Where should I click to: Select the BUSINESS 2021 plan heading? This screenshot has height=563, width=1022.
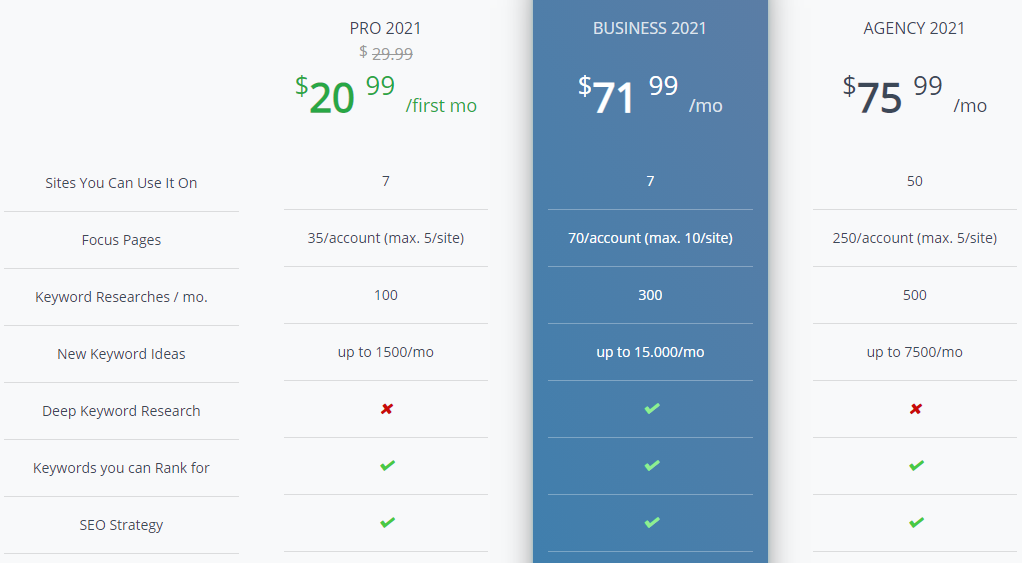tap(650, 28)
